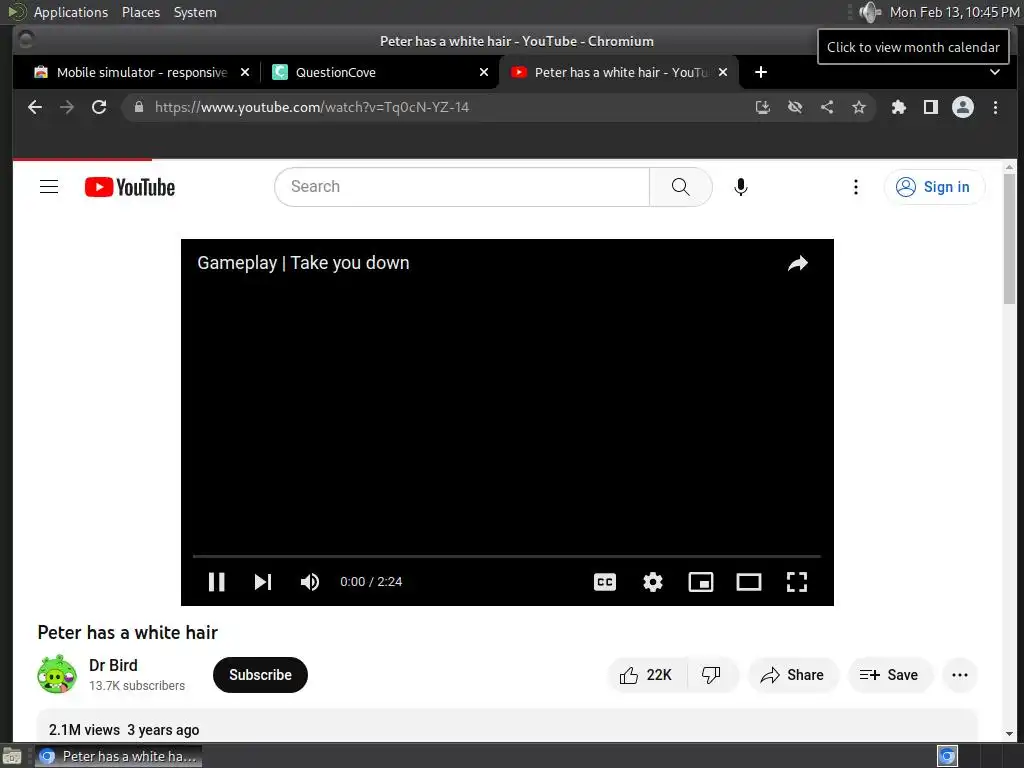Bookmark this page with the star

tap(859, 107)
